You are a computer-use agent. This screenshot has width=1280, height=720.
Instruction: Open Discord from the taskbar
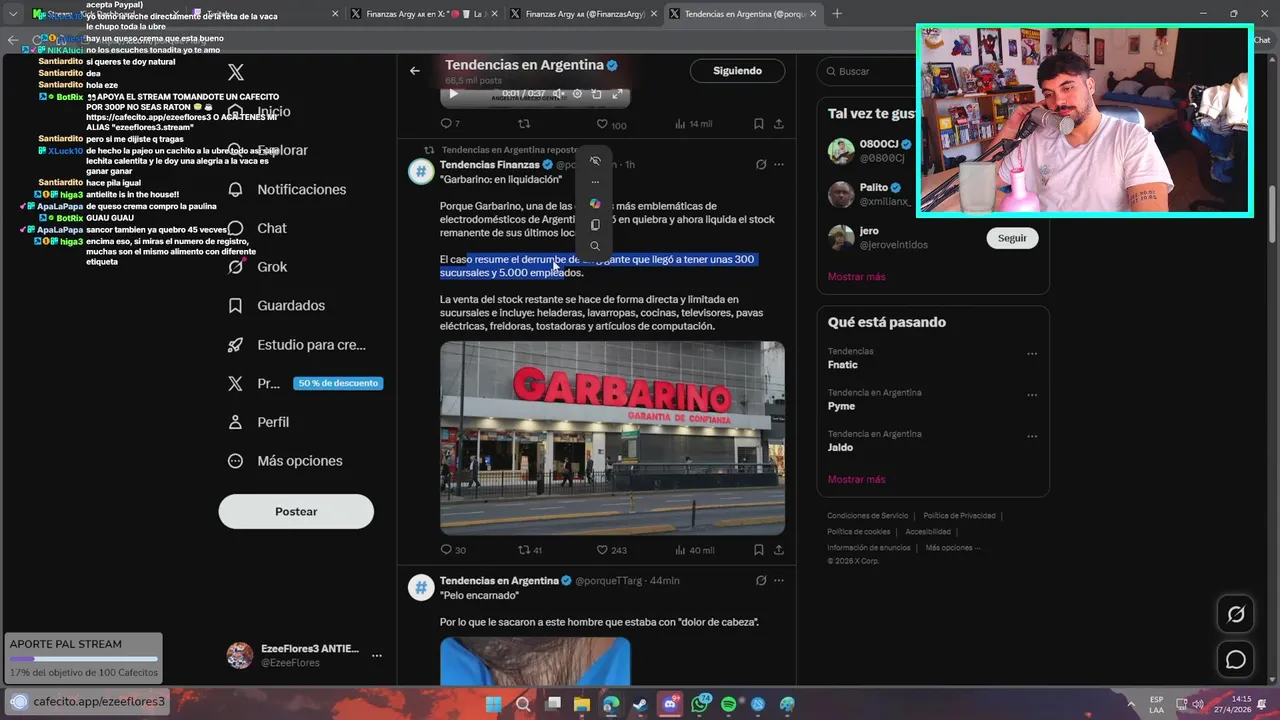click(x=671, y=704)
